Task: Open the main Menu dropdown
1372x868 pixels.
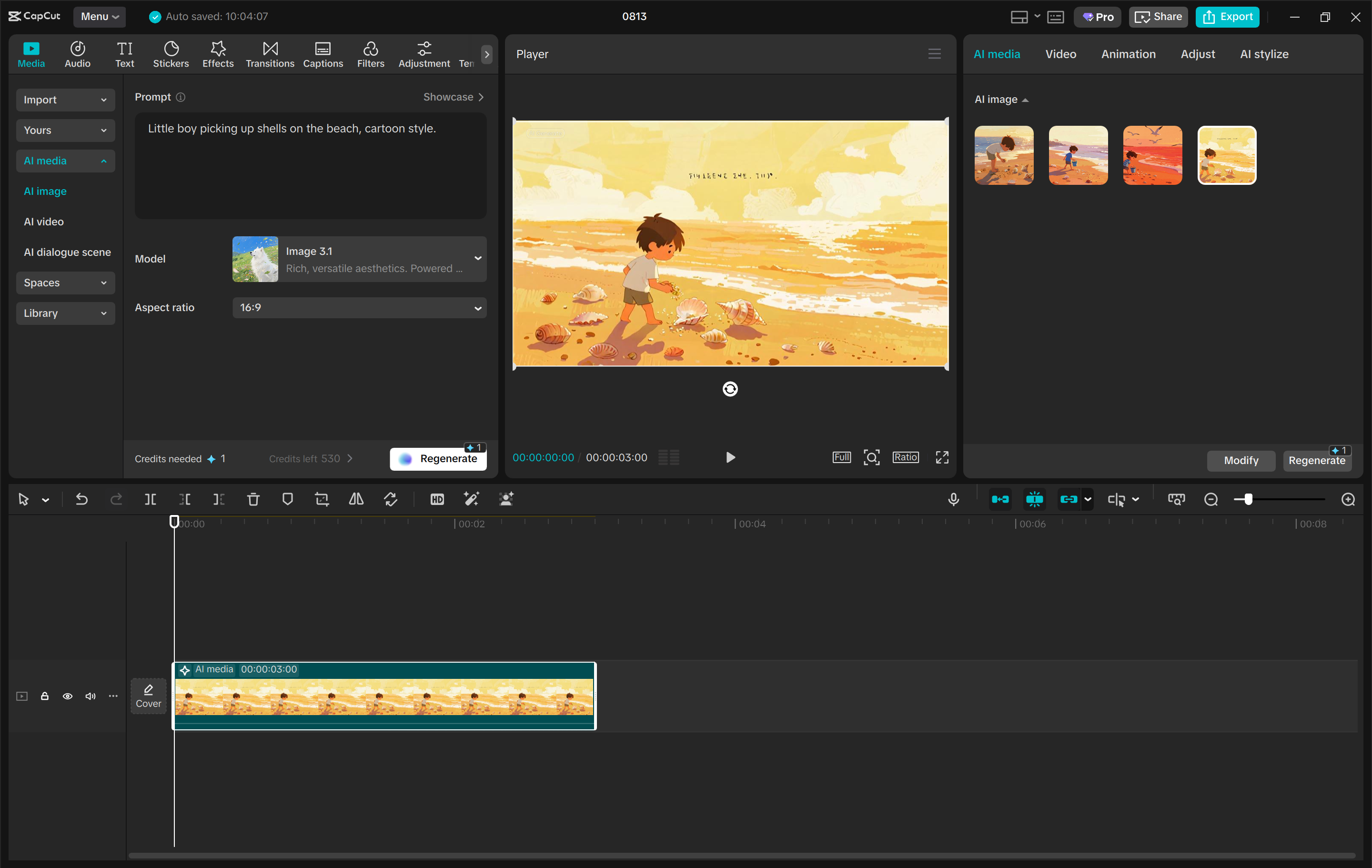Action: pos(100,17)
